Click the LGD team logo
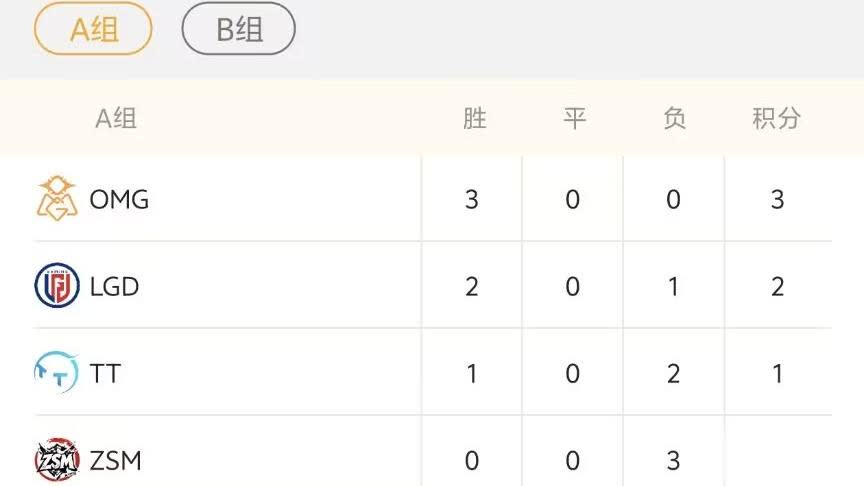This screenshot has width=864, height=486. point(57,286)
